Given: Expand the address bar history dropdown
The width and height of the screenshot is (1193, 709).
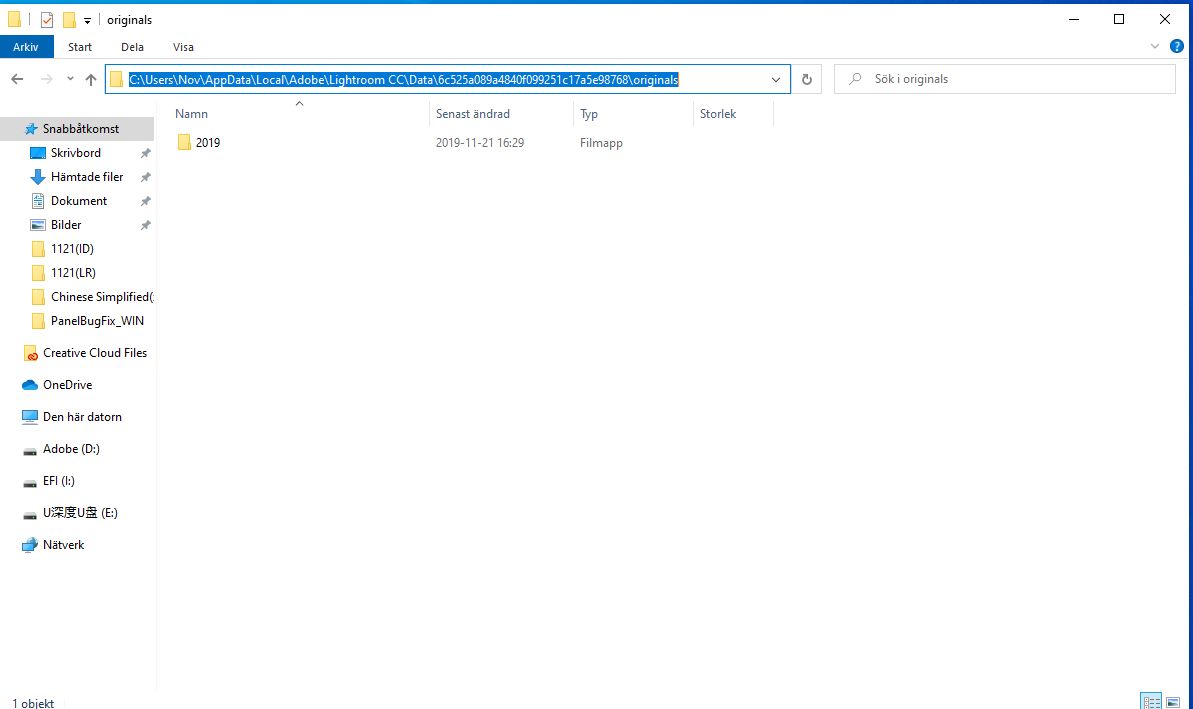Looking at the screenshot, I should 775,79.
